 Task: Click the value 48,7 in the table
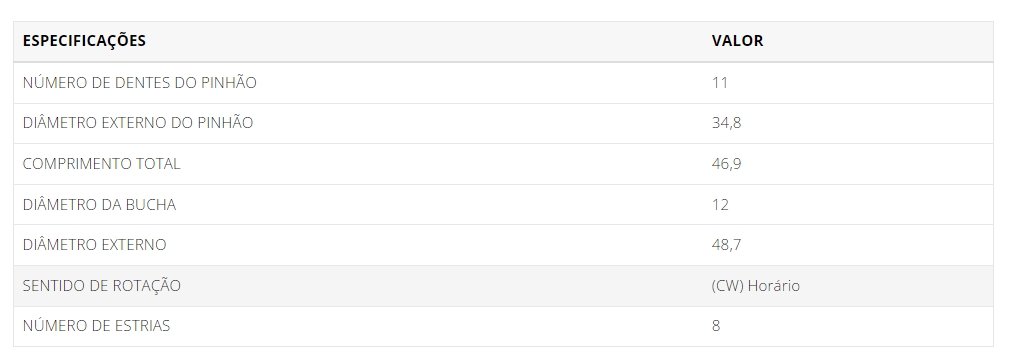click(x=726, y=245)
